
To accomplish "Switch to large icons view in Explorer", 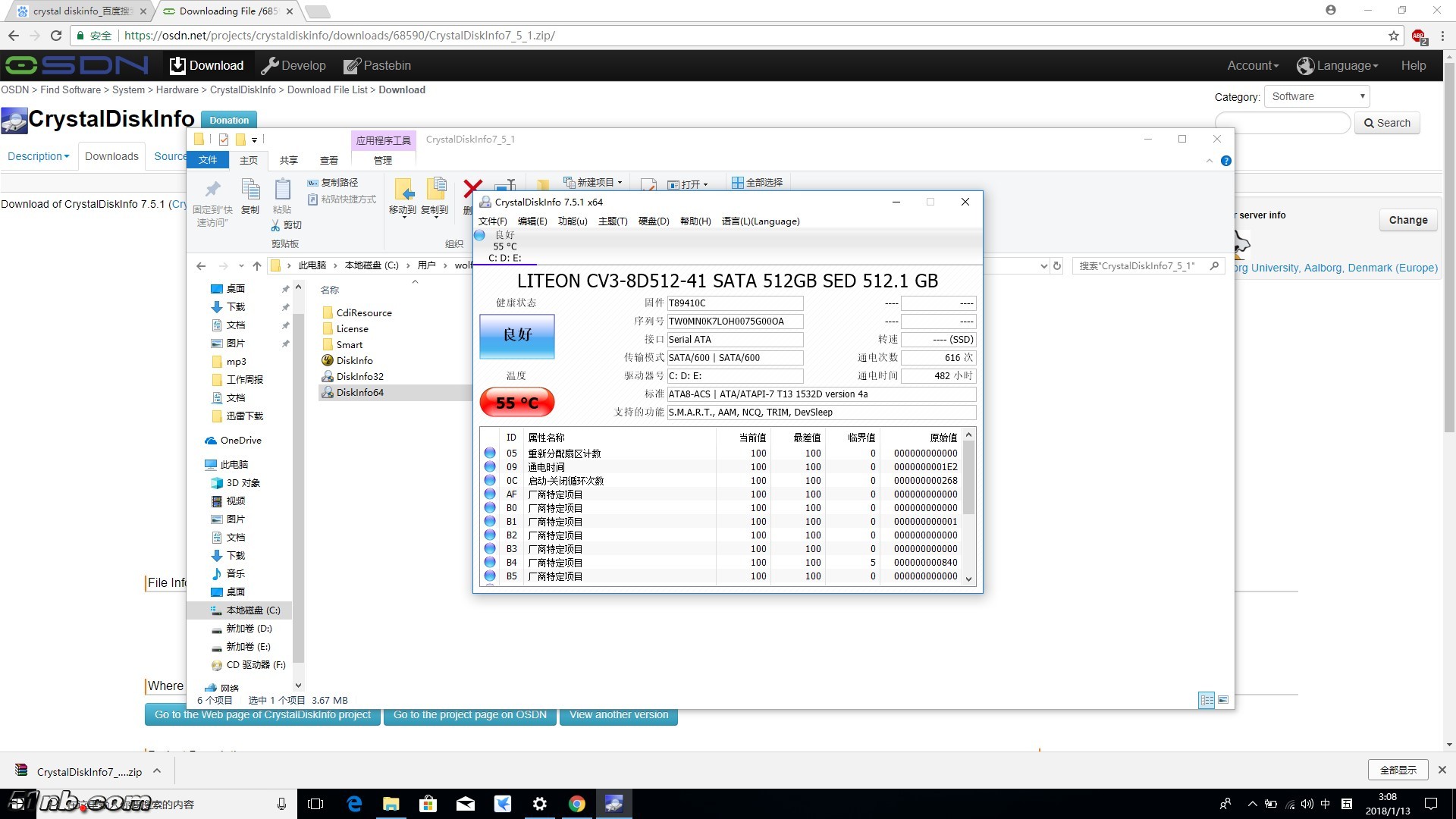I will pyautogui.click(x=1223, y=701).
